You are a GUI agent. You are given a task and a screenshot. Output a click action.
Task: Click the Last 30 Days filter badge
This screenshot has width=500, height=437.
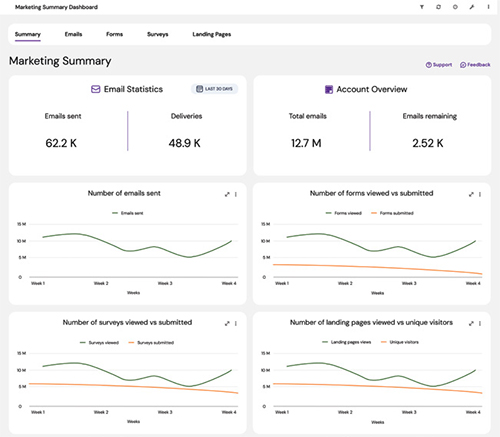coord(214,89)
